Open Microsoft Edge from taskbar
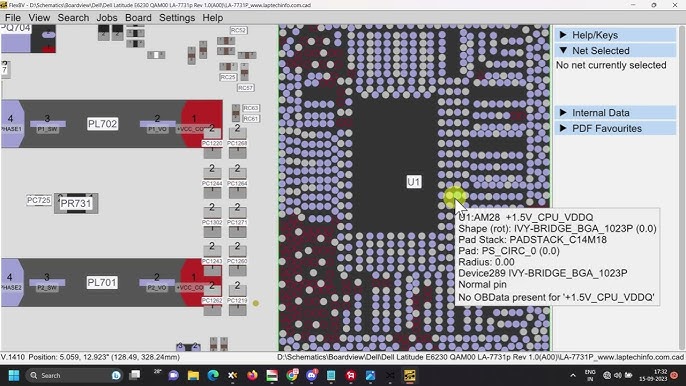This screenshot has width=686, height=386. tap(213, 375)
